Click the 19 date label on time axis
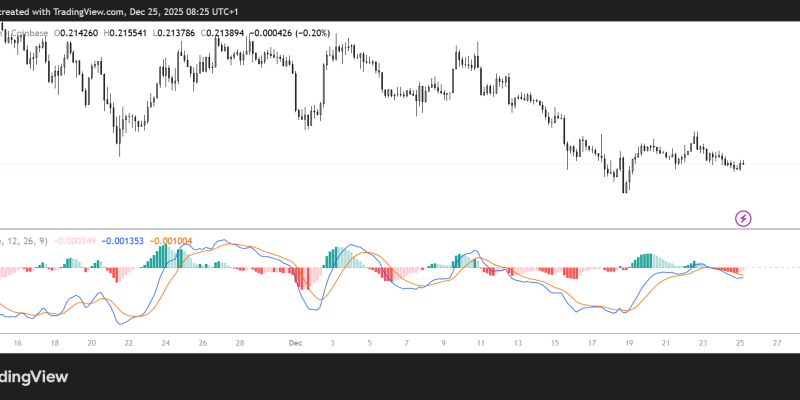This screenshot has height=400, width=800. pyautogui.click(x=627, y=342)
